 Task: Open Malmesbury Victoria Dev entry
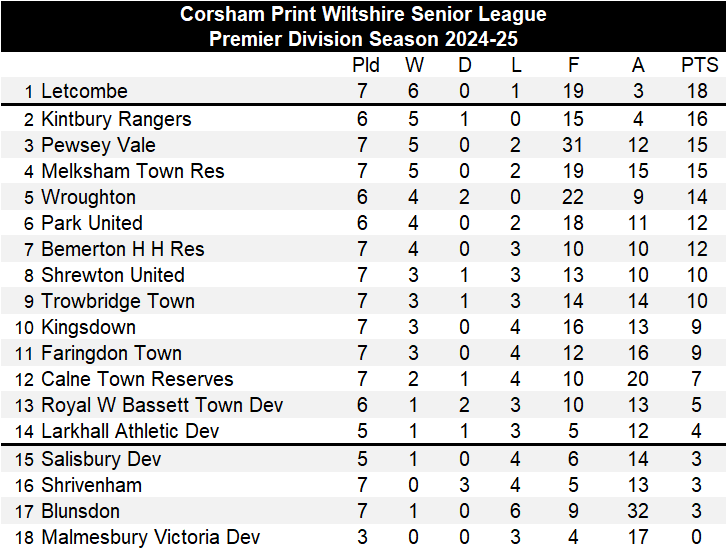(x=150, y=537)
